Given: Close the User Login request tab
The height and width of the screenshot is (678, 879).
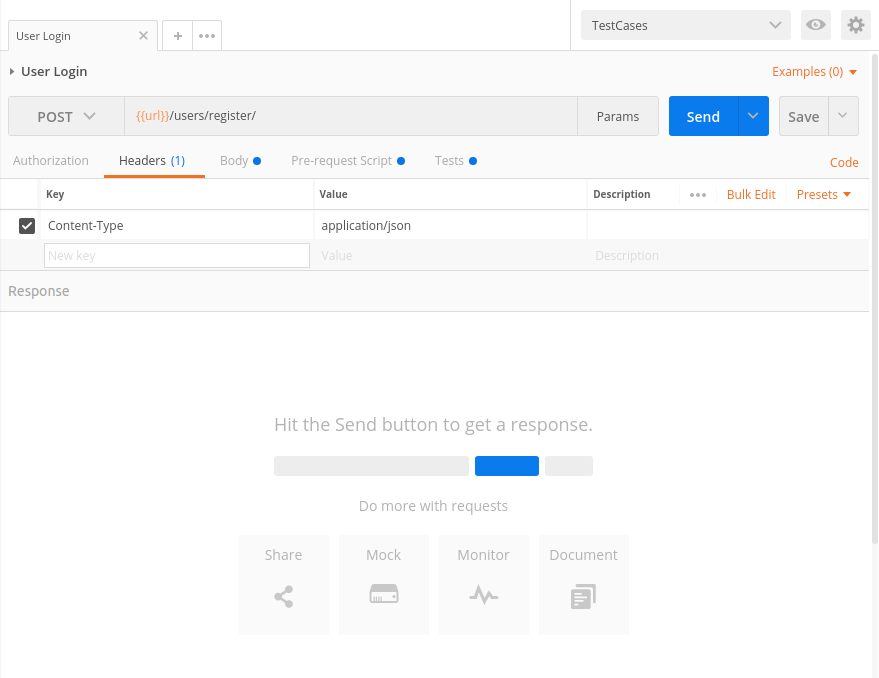Looking at the screenshot, I should [x=144, y=36].
